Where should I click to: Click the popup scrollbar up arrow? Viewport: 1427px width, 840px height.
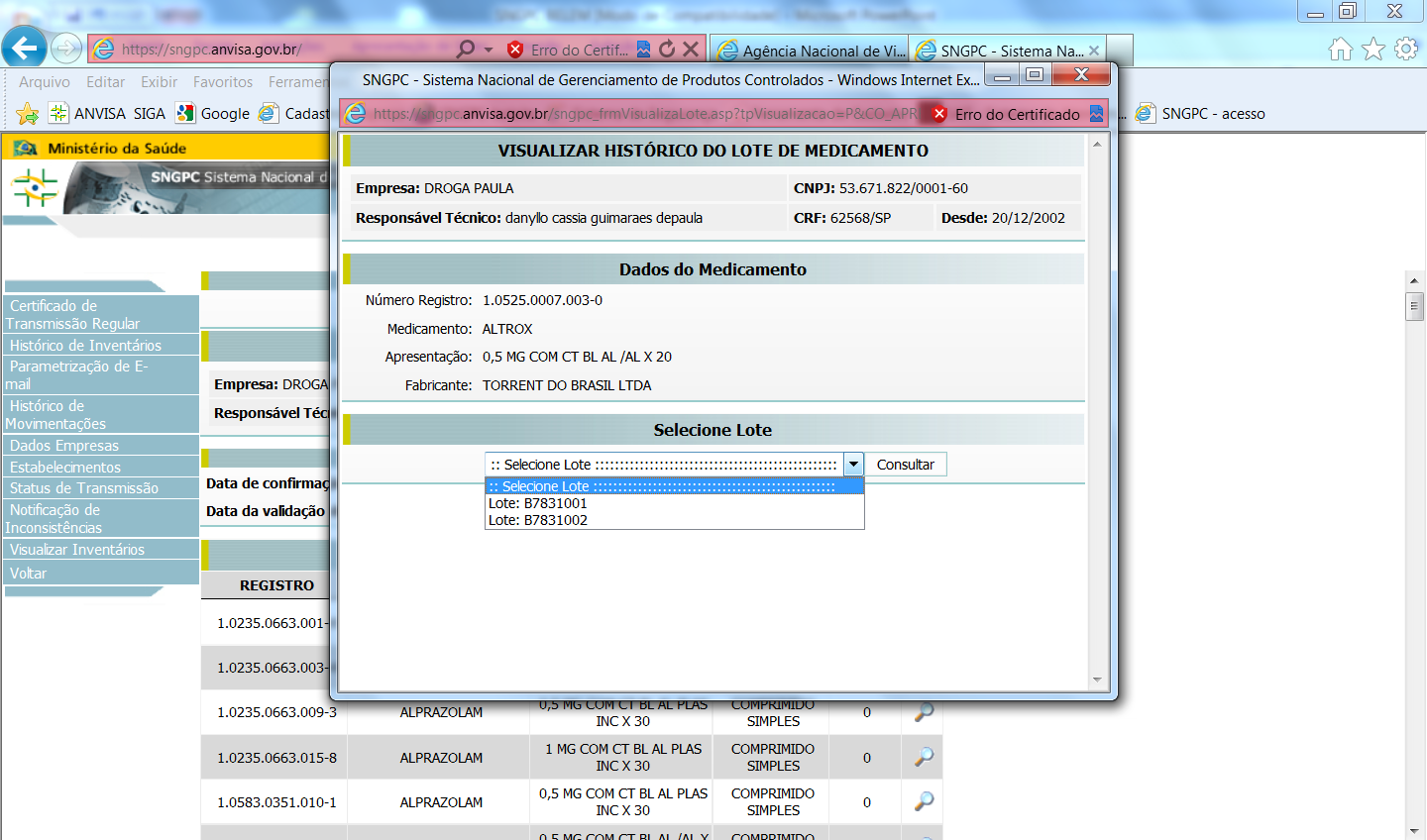(x=1097, y=145)
